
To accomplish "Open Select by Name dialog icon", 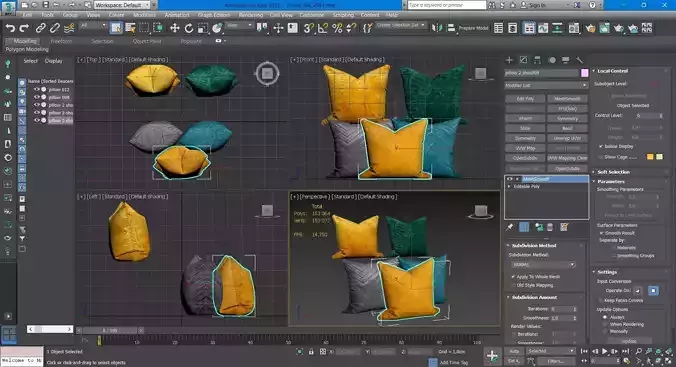I will click(130, 28).
